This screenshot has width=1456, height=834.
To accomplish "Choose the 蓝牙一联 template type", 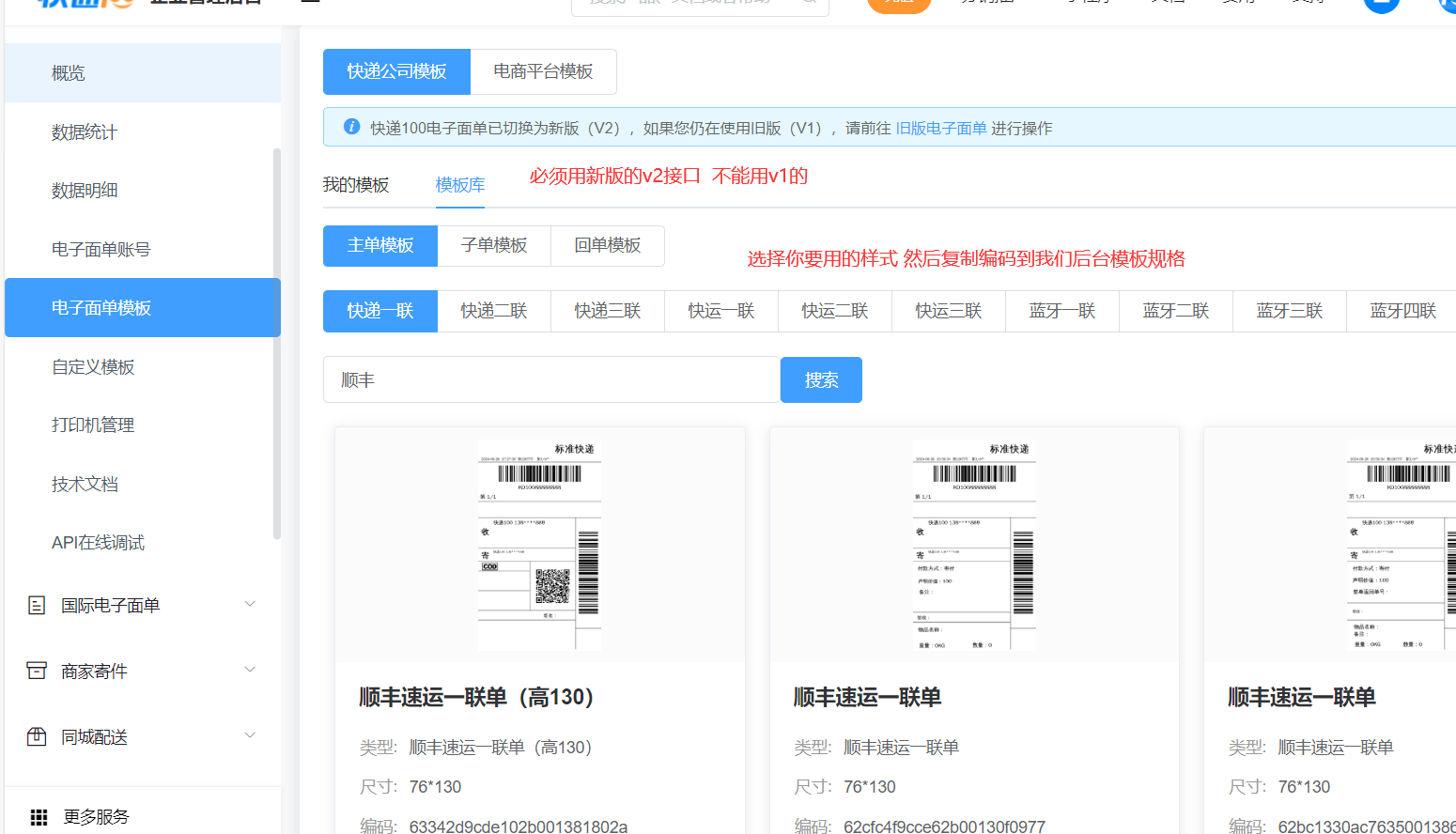I will 1062,311.
